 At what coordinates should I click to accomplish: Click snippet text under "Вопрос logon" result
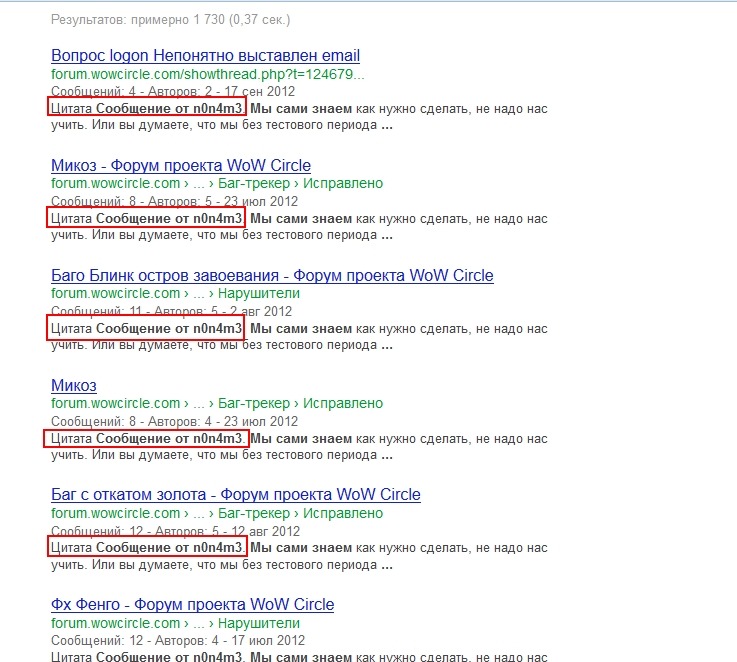(x=299, y=117)
